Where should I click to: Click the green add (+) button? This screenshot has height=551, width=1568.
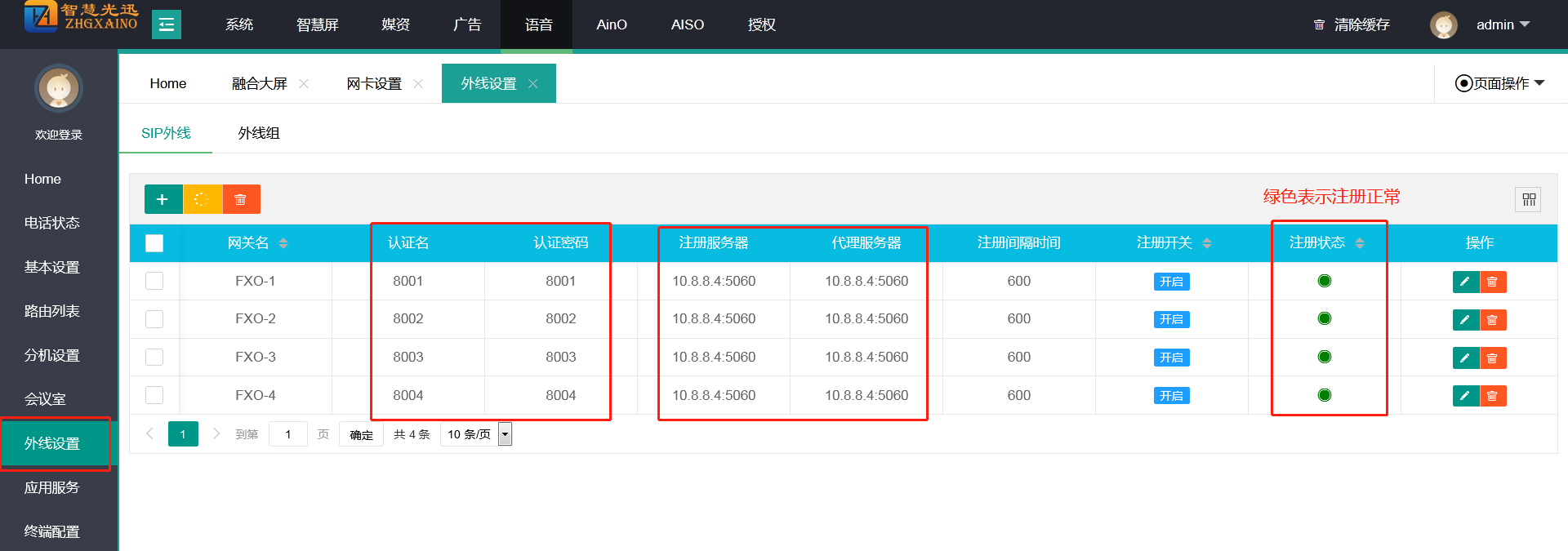(163, 199)
